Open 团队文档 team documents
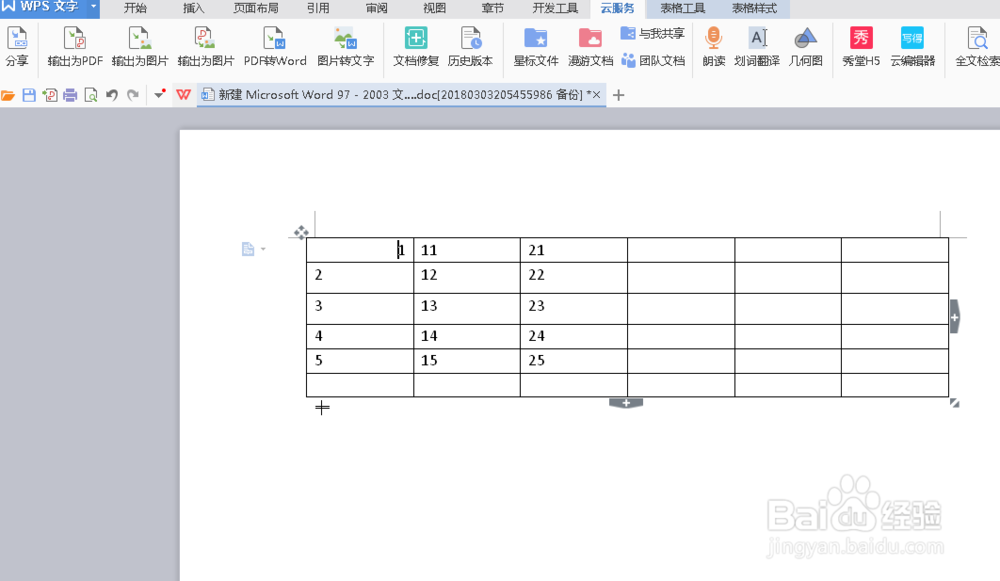 (652, 60)
